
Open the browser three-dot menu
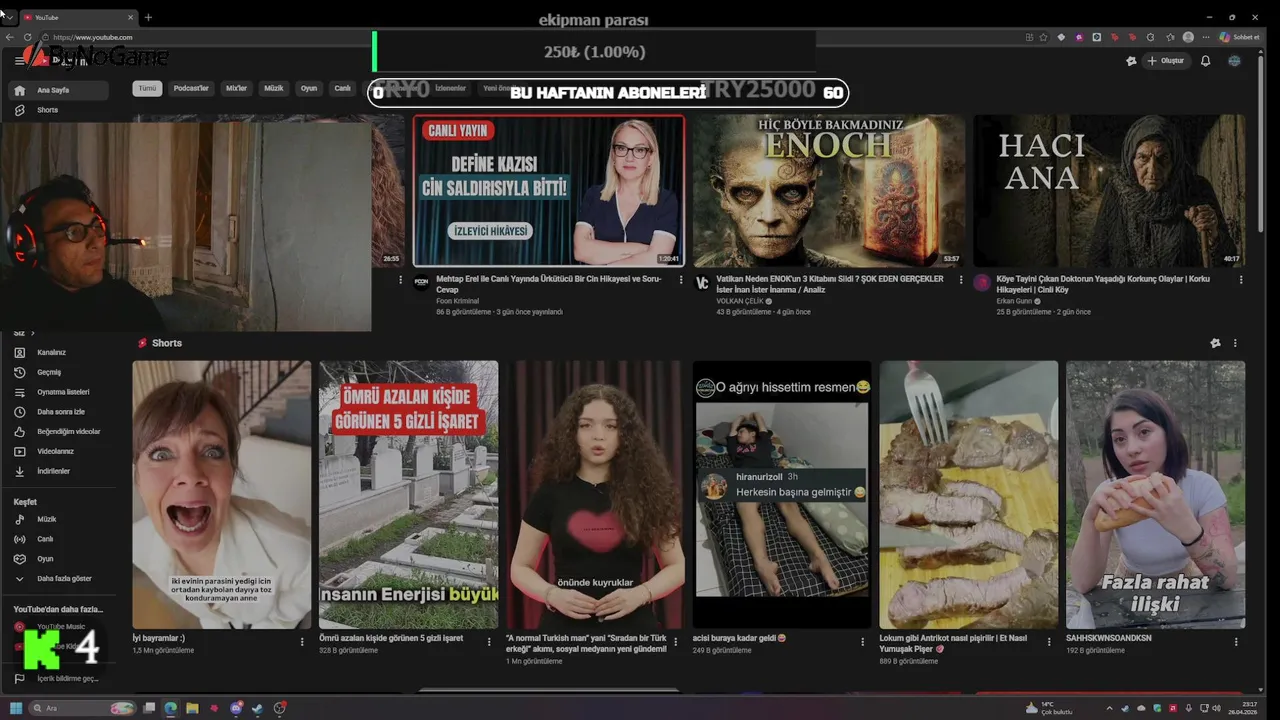1205,37
